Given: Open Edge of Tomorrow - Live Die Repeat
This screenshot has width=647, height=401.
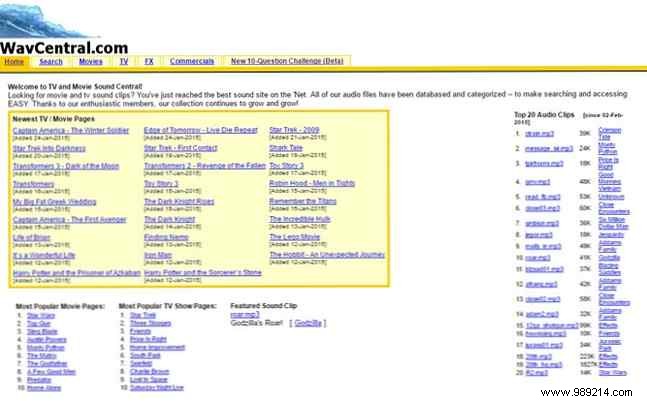Looking at the screenshot, I should click(x=201, y=130).
